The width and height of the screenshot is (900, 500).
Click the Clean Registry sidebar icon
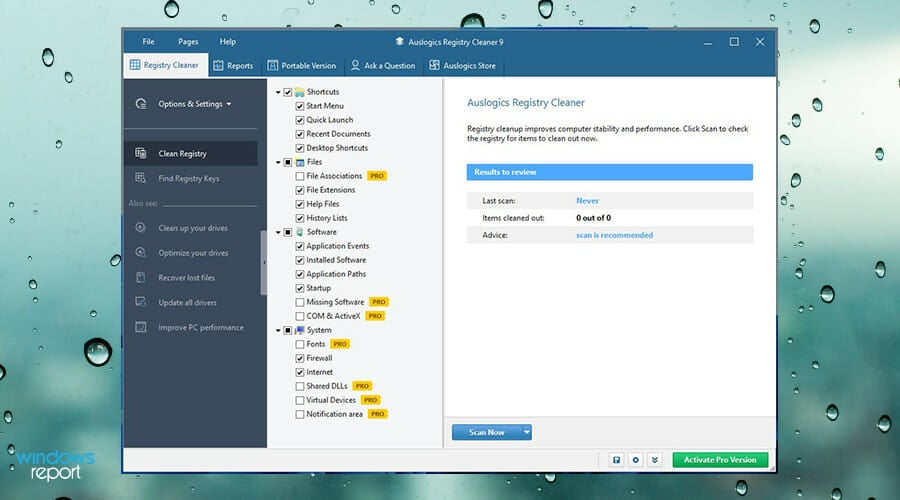tap(141, 153)
